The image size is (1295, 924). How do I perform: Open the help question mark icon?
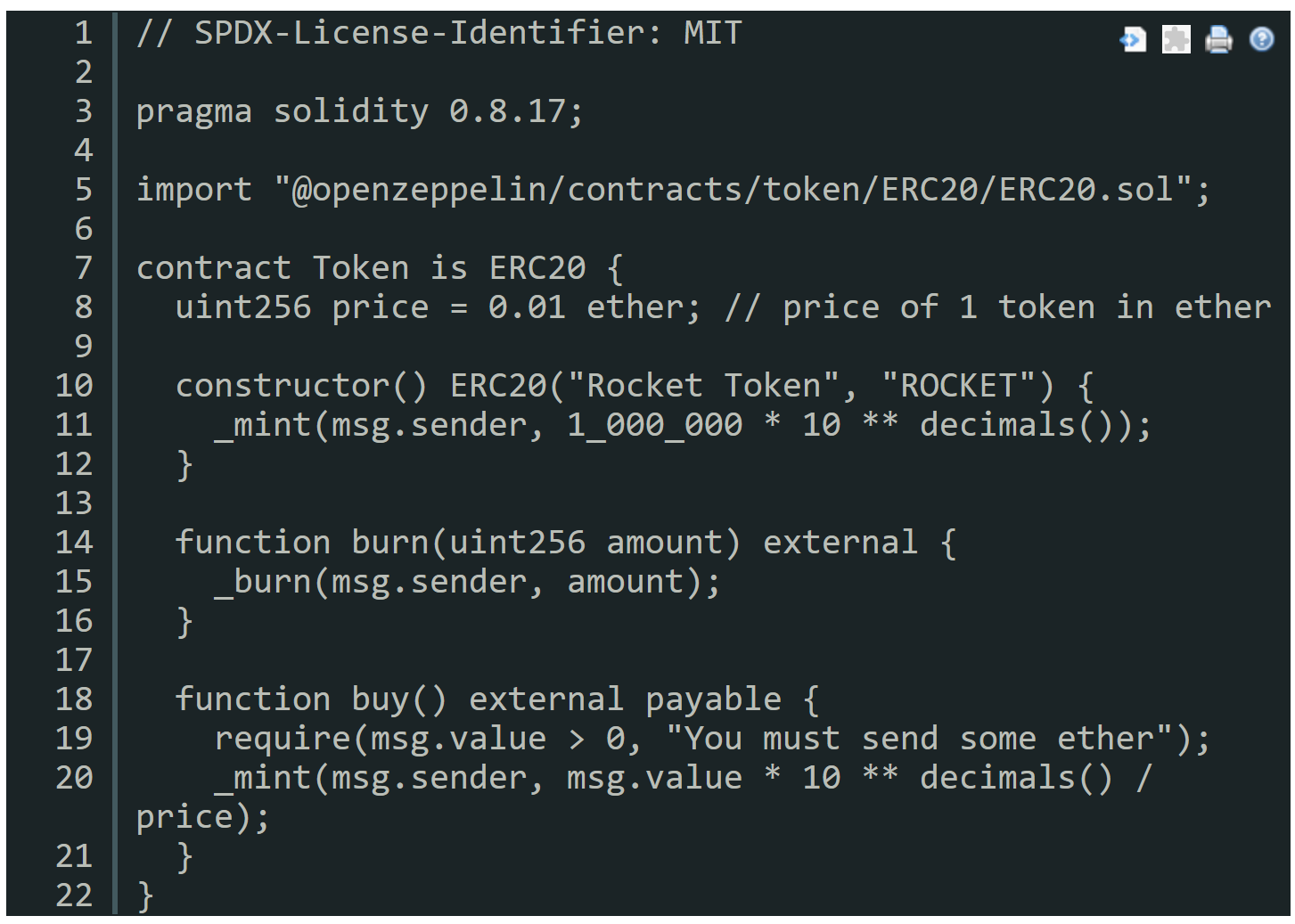point(1261,40)
